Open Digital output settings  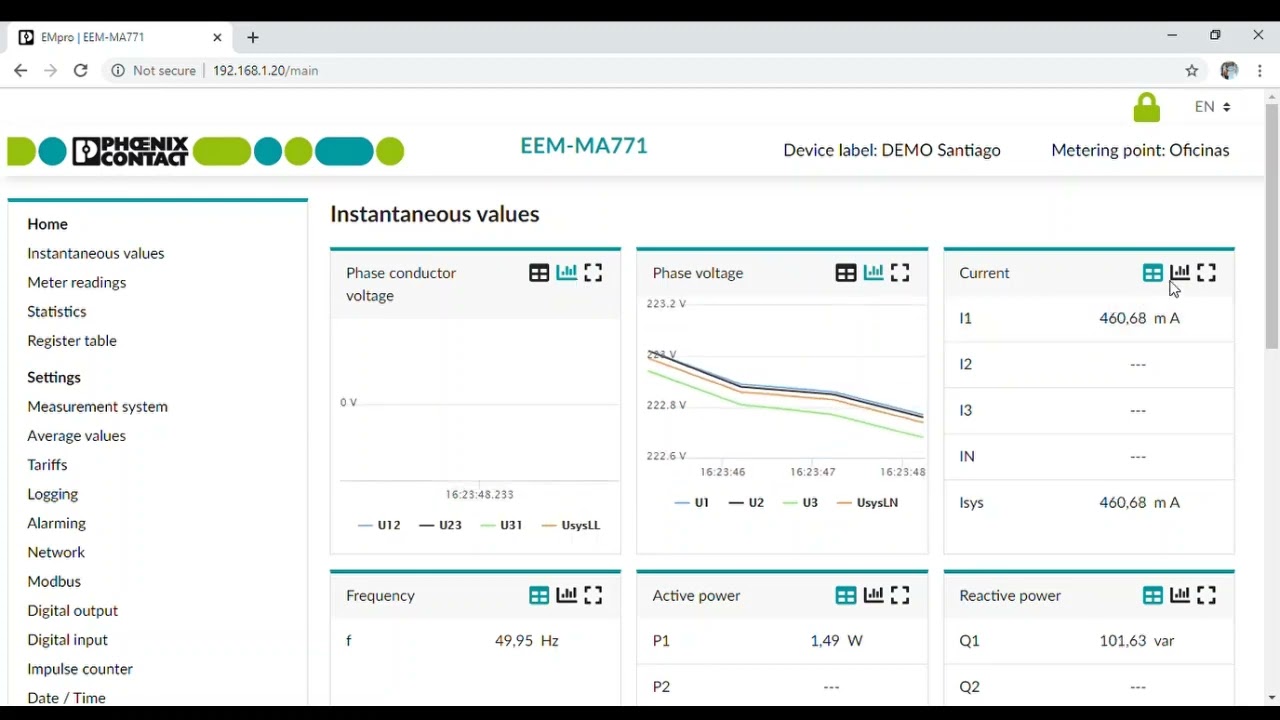pyautogui.click(x=73, y=610)
